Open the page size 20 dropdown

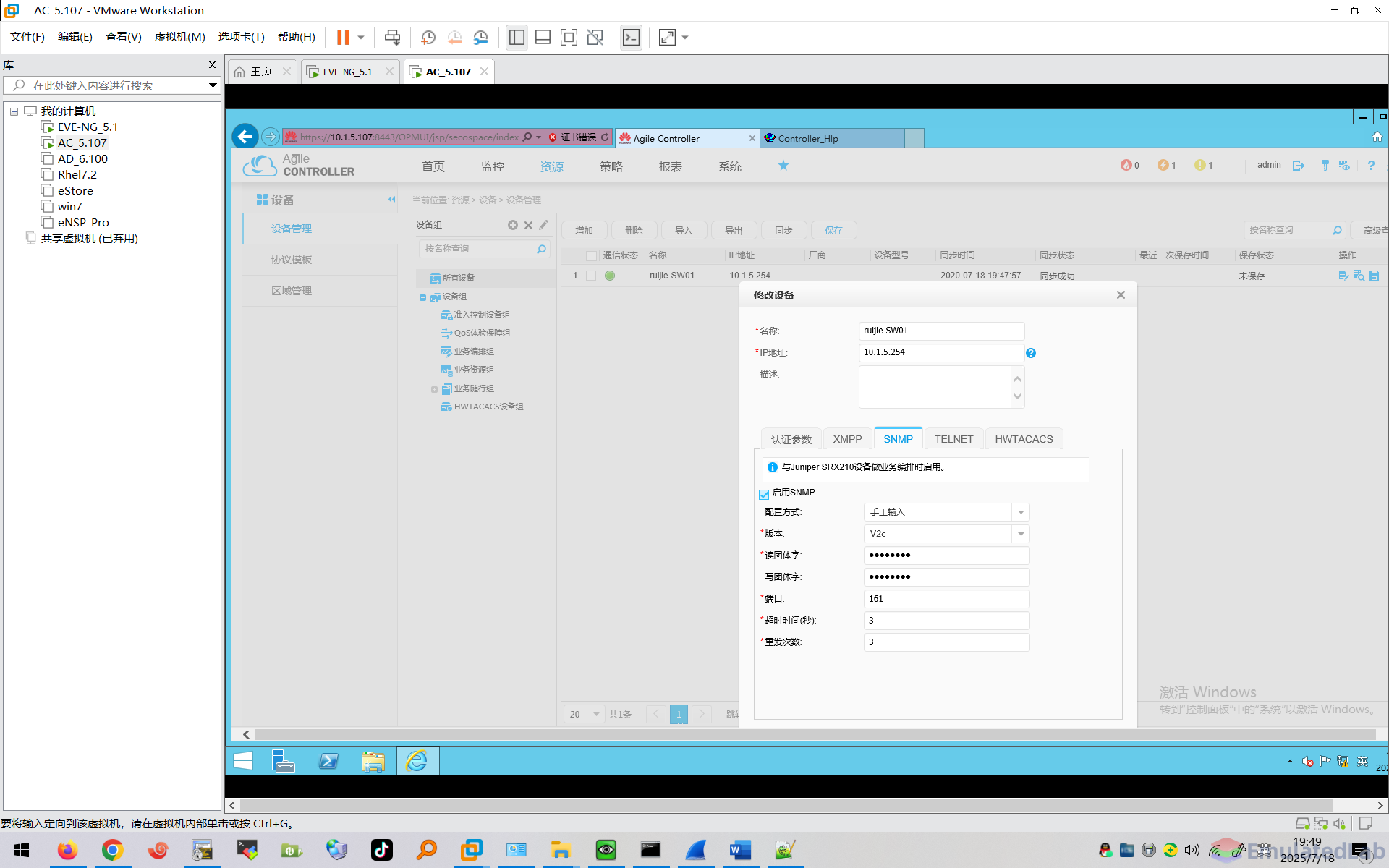point(595,714)
